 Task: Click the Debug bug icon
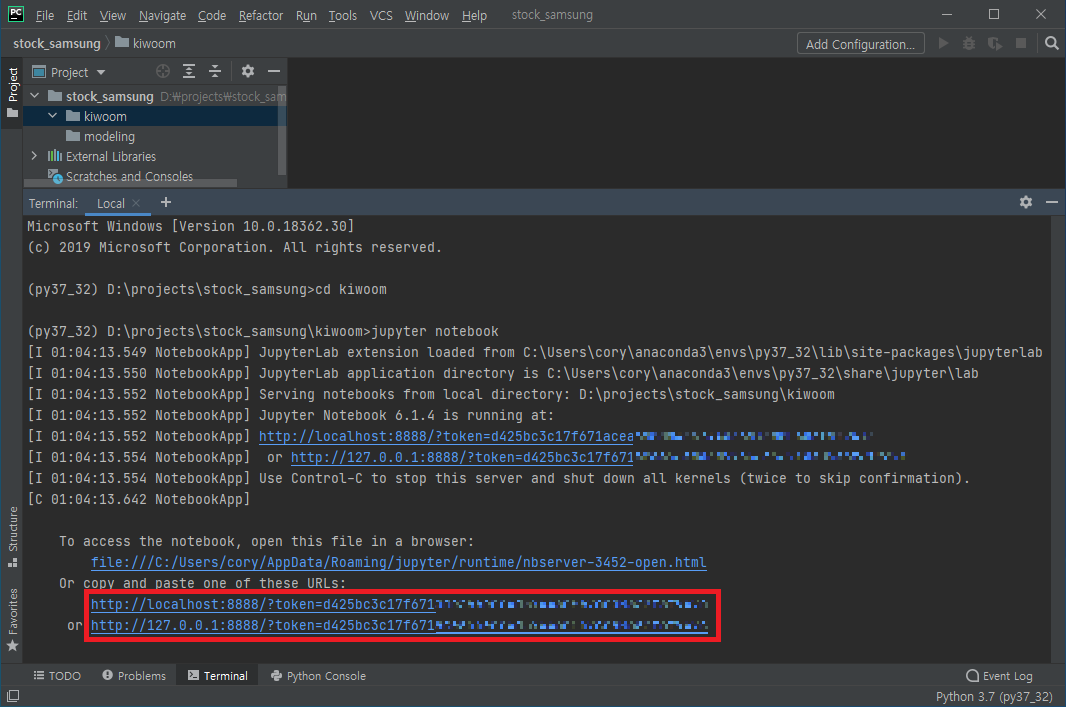point(969,44)
